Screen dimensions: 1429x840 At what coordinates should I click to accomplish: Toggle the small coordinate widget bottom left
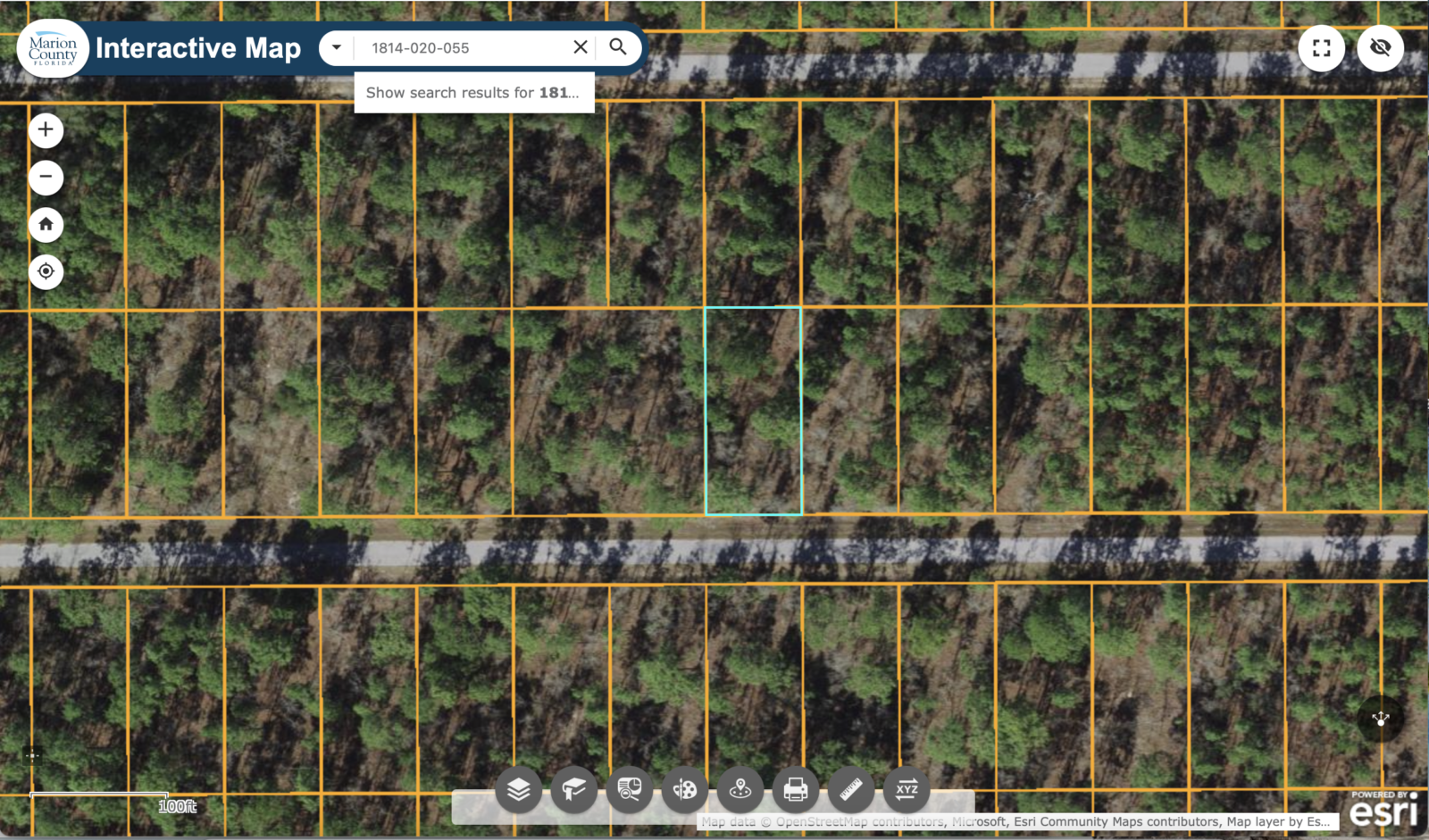pos(32,756)
